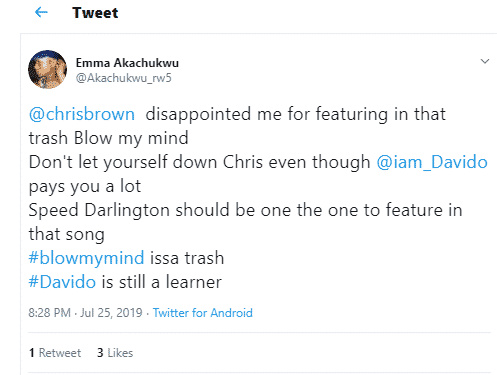The width and height of the screenshot is (497, 375).
Task: View the 1 Retweet list
Action: coord(55,353)
